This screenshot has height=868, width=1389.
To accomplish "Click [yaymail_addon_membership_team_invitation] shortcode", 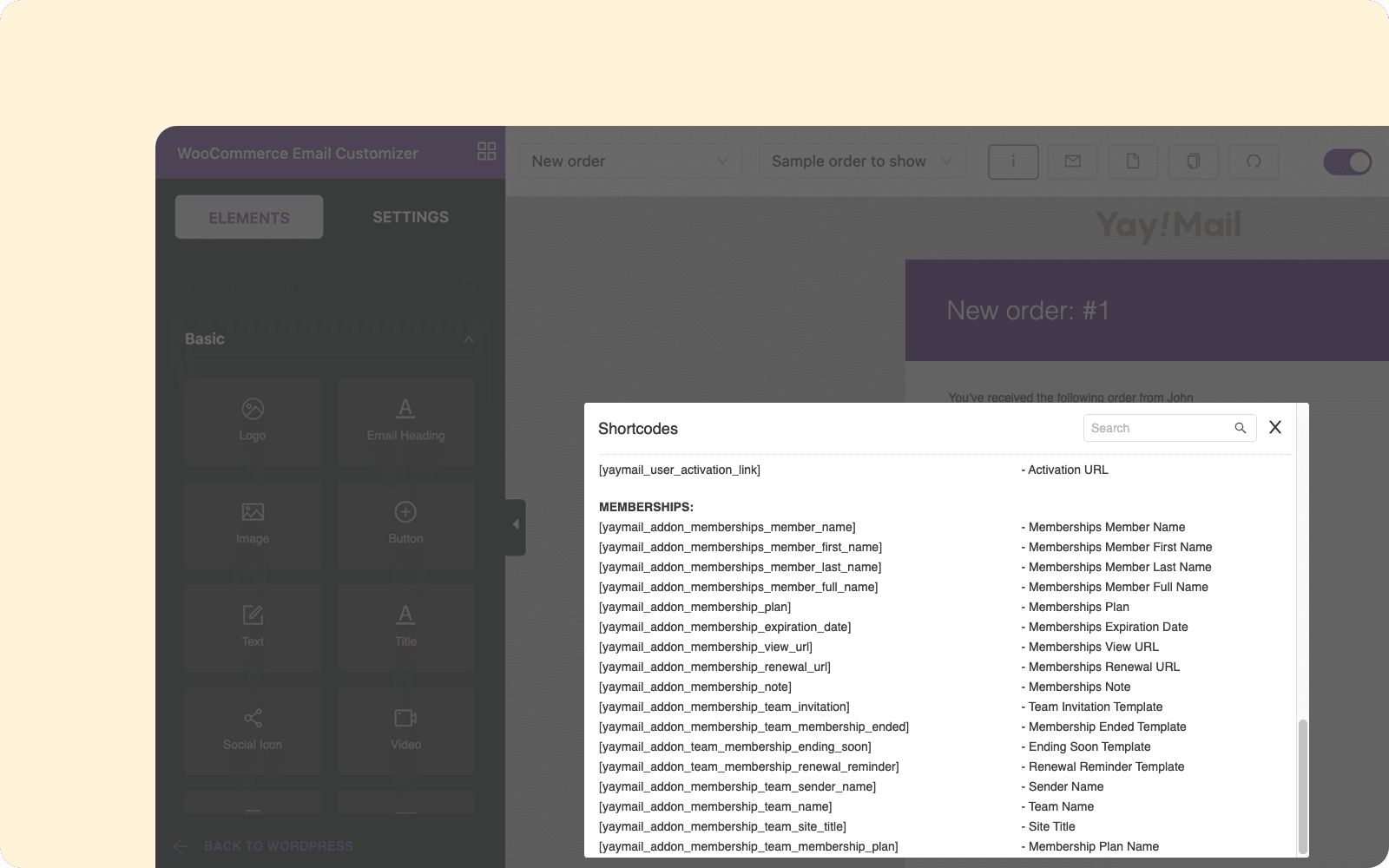I will 724,707.
